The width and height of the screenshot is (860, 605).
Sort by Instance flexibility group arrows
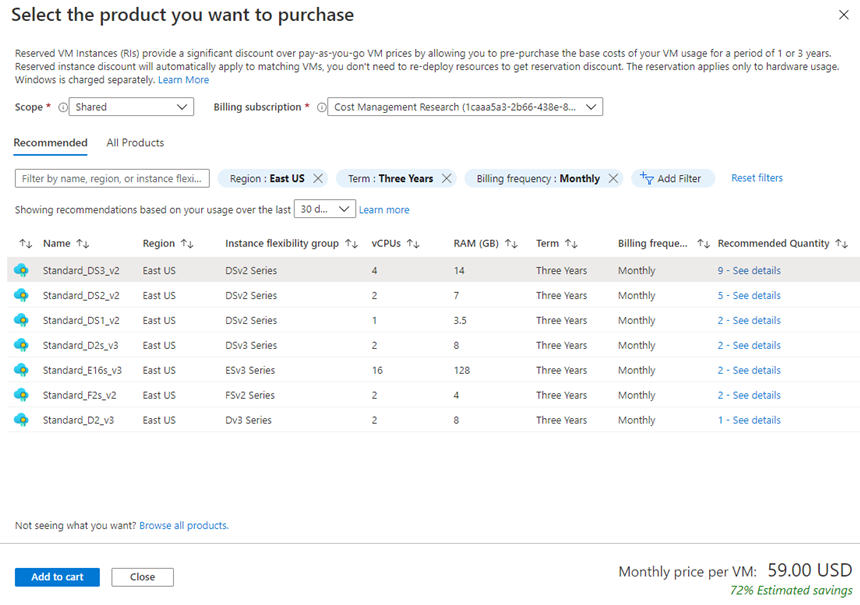(352, 244)
